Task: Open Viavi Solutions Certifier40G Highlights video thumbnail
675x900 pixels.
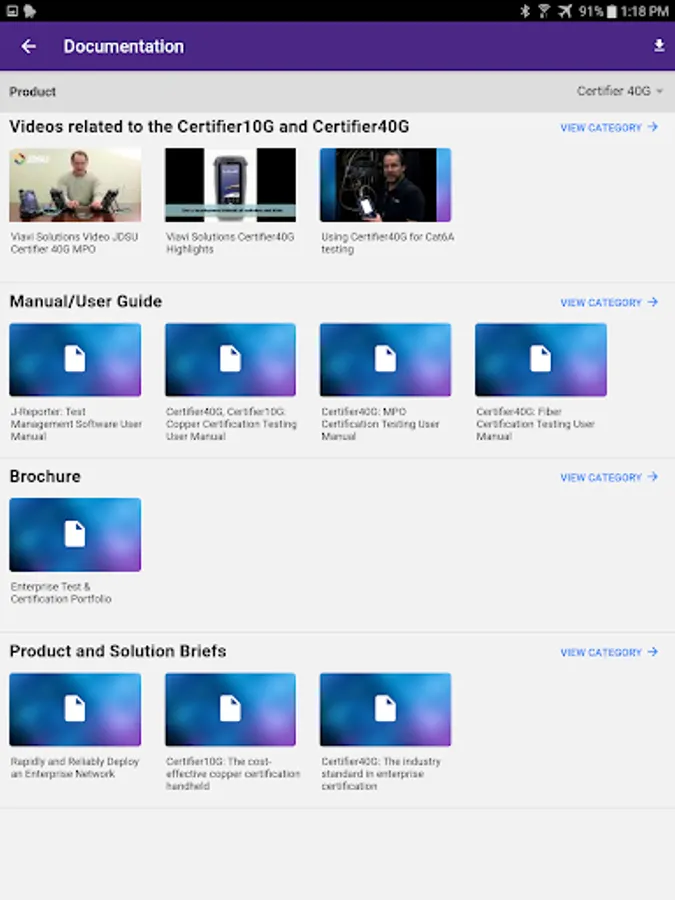Action: click(x=230, y=185)
